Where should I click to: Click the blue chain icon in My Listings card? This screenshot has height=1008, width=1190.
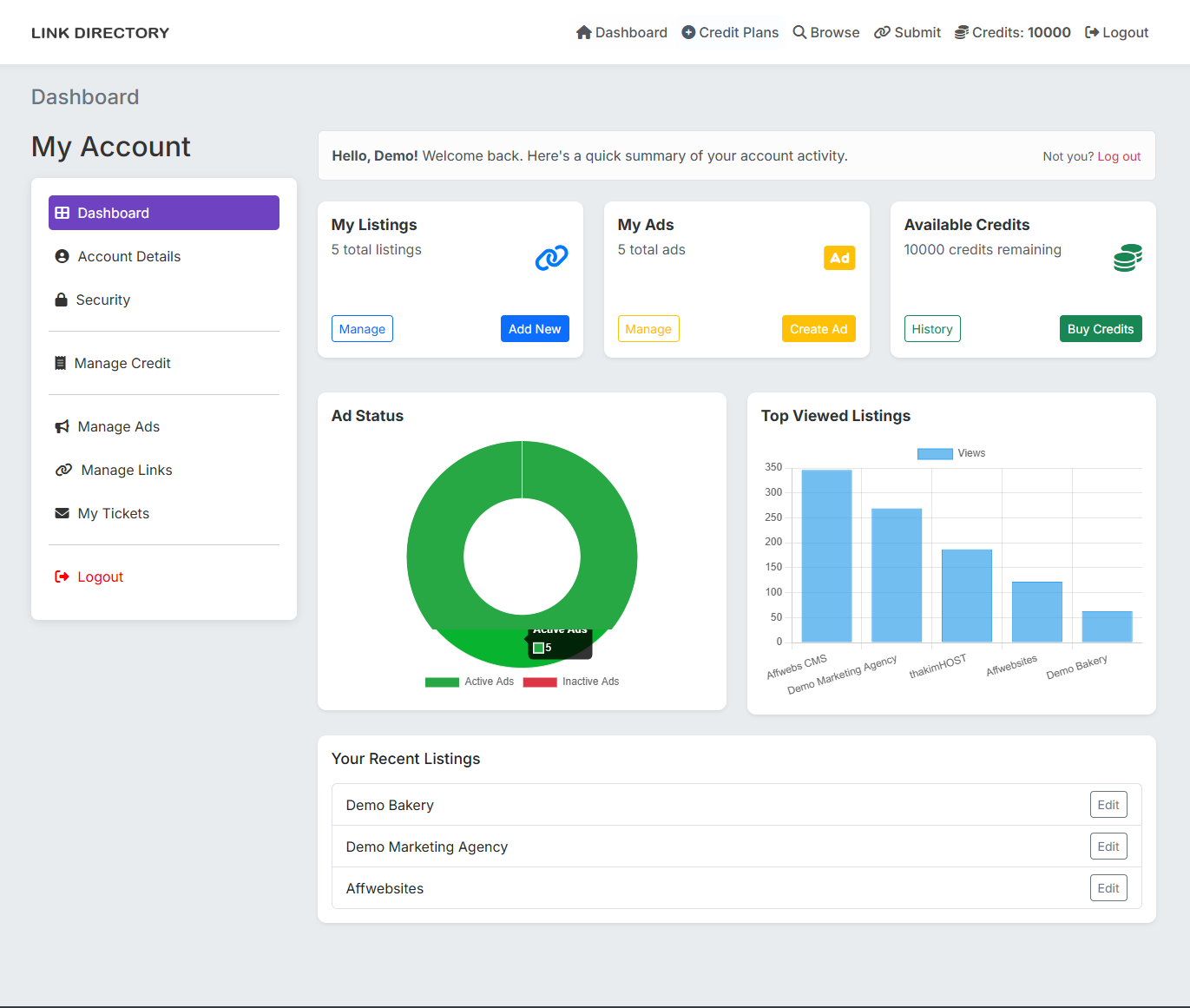(552, 258)
